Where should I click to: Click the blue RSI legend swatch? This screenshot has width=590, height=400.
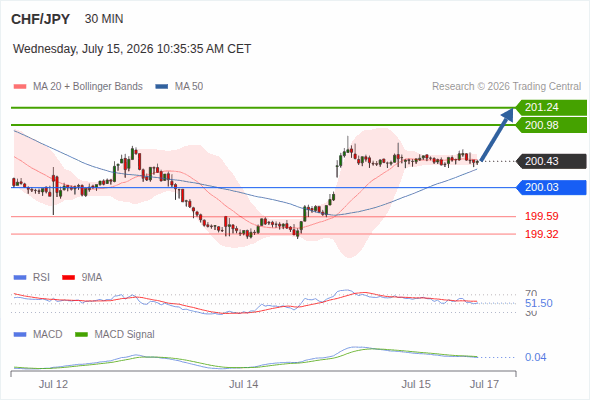coord(20,278)
